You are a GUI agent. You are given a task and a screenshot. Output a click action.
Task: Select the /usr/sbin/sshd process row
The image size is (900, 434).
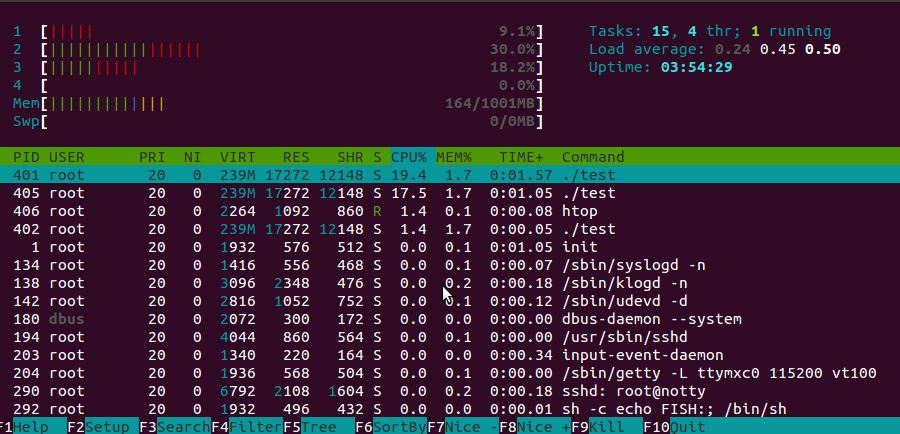tap(450, 337)
